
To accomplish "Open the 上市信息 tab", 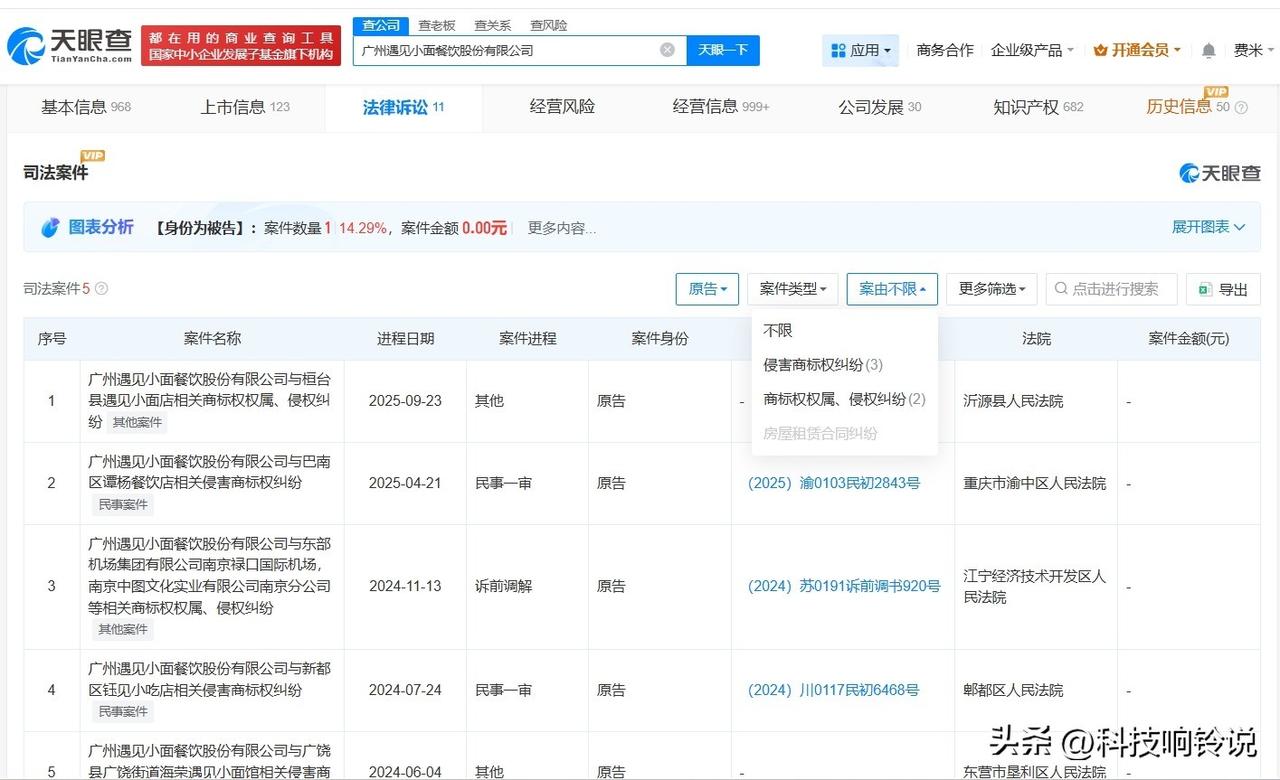I will (x=245, y=107).
